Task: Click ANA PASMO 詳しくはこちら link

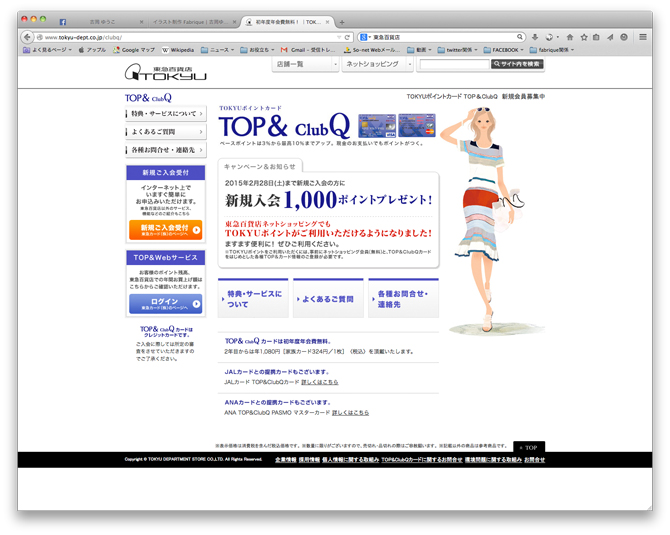Action: [350, 413]
